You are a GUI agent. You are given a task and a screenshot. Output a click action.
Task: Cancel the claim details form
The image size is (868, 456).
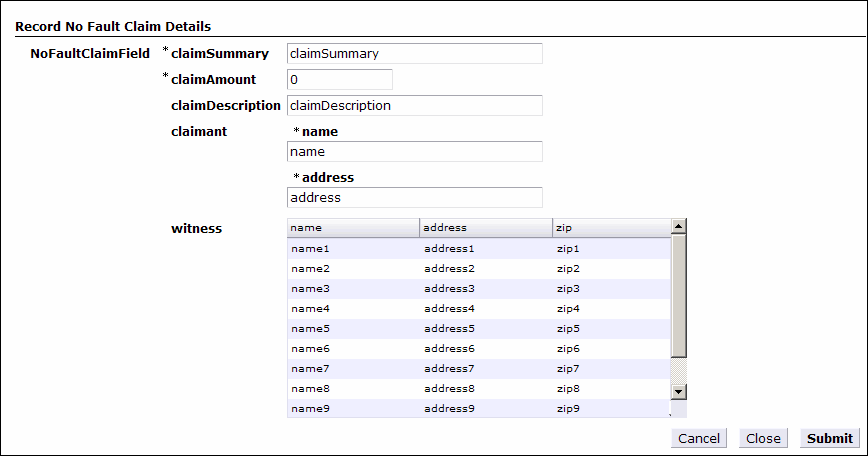[699, 438]
